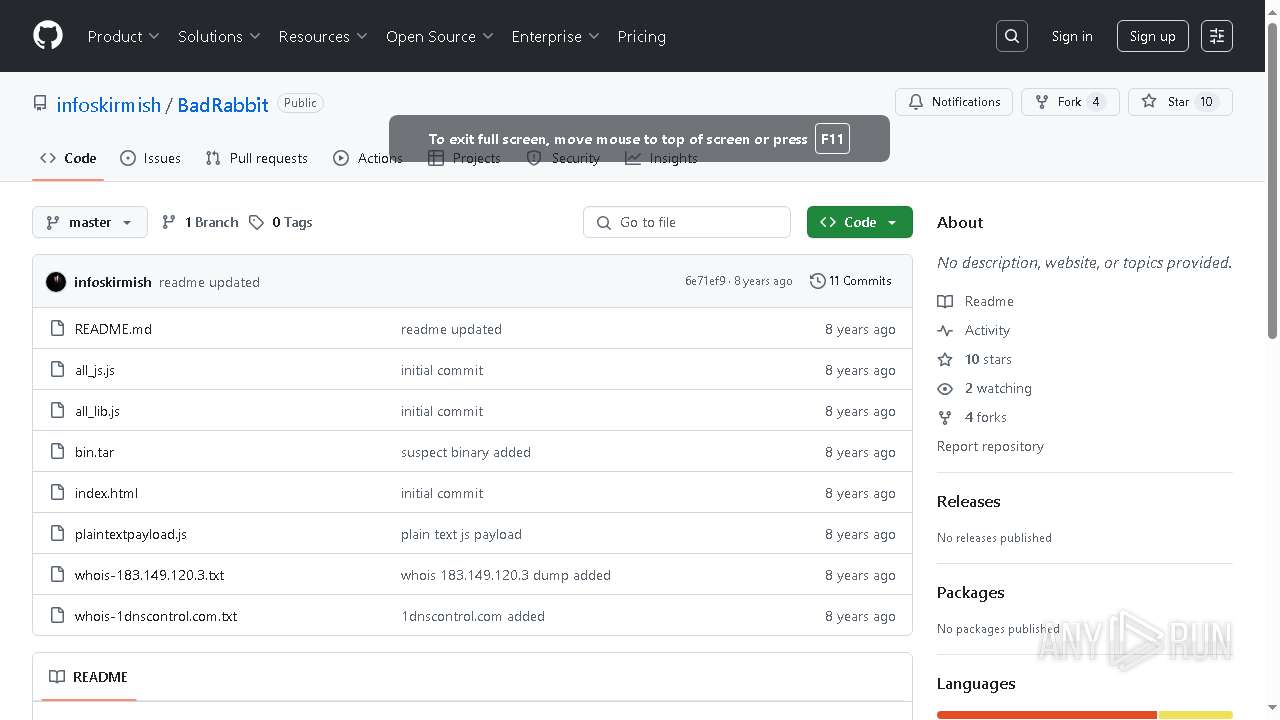1280x720 pixels.
Task: Open GitHub home via Octocat logo
Action: 48,36
